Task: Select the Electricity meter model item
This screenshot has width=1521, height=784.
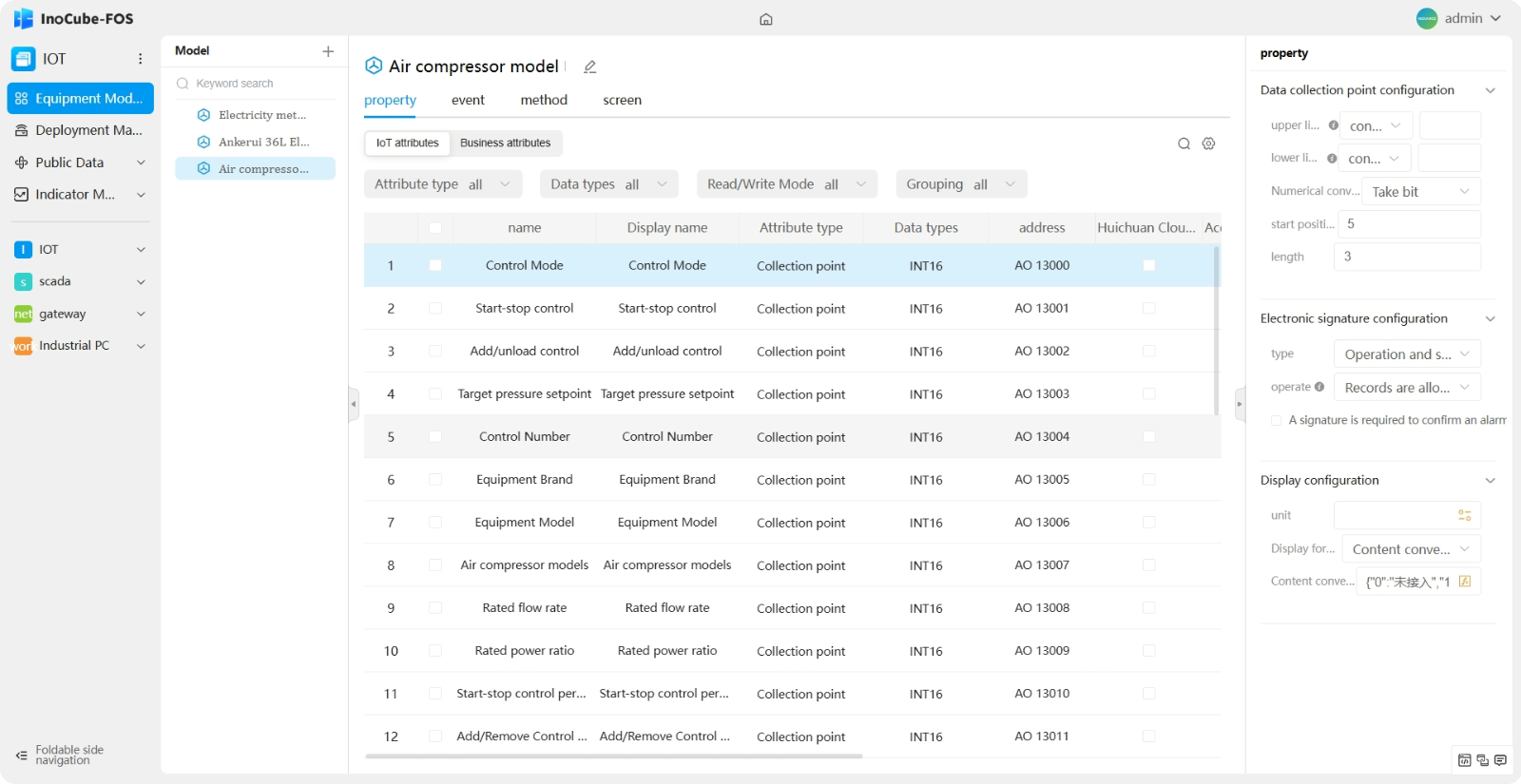Action: [x=261, y=115]
